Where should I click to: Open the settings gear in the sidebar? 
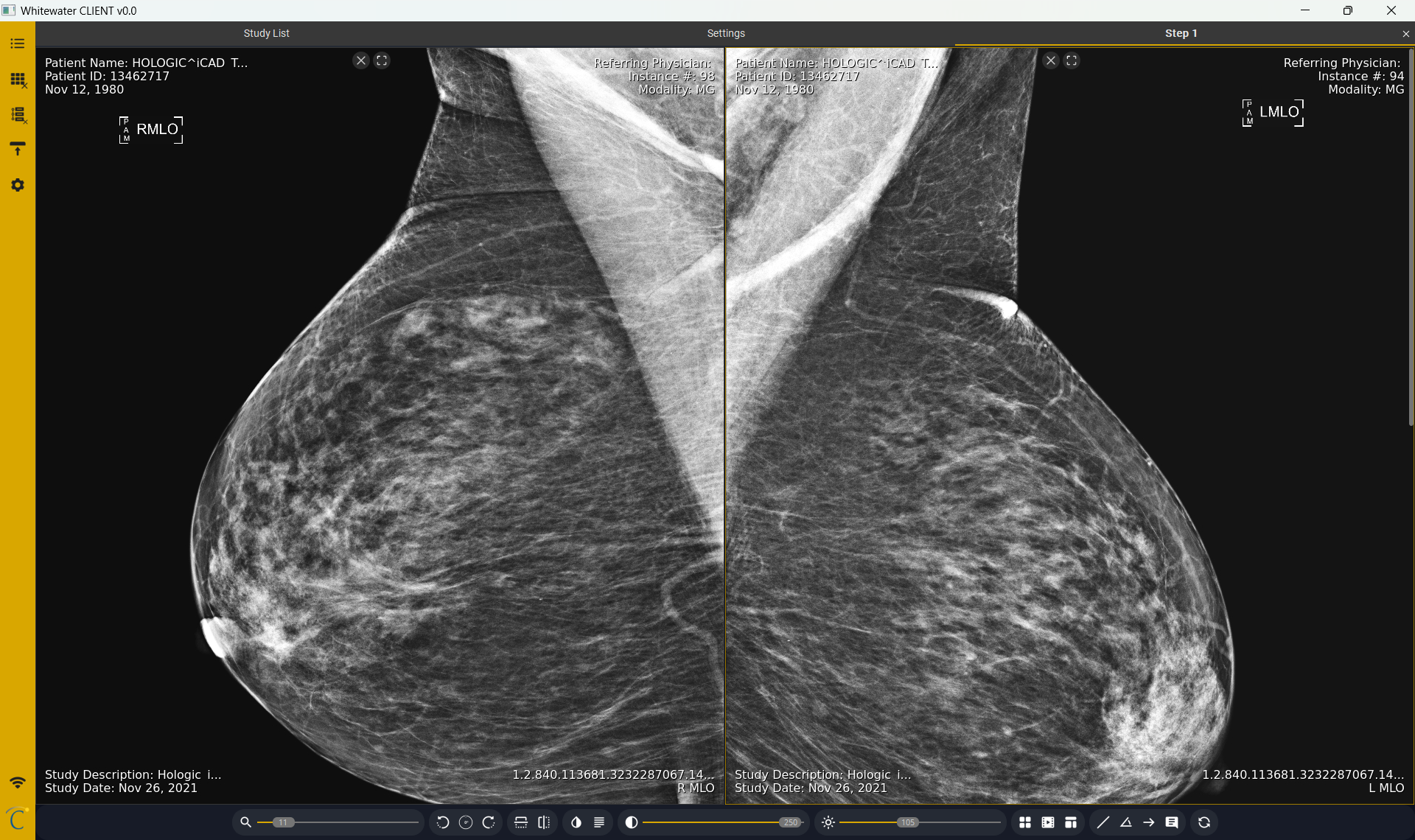point(18,185)
